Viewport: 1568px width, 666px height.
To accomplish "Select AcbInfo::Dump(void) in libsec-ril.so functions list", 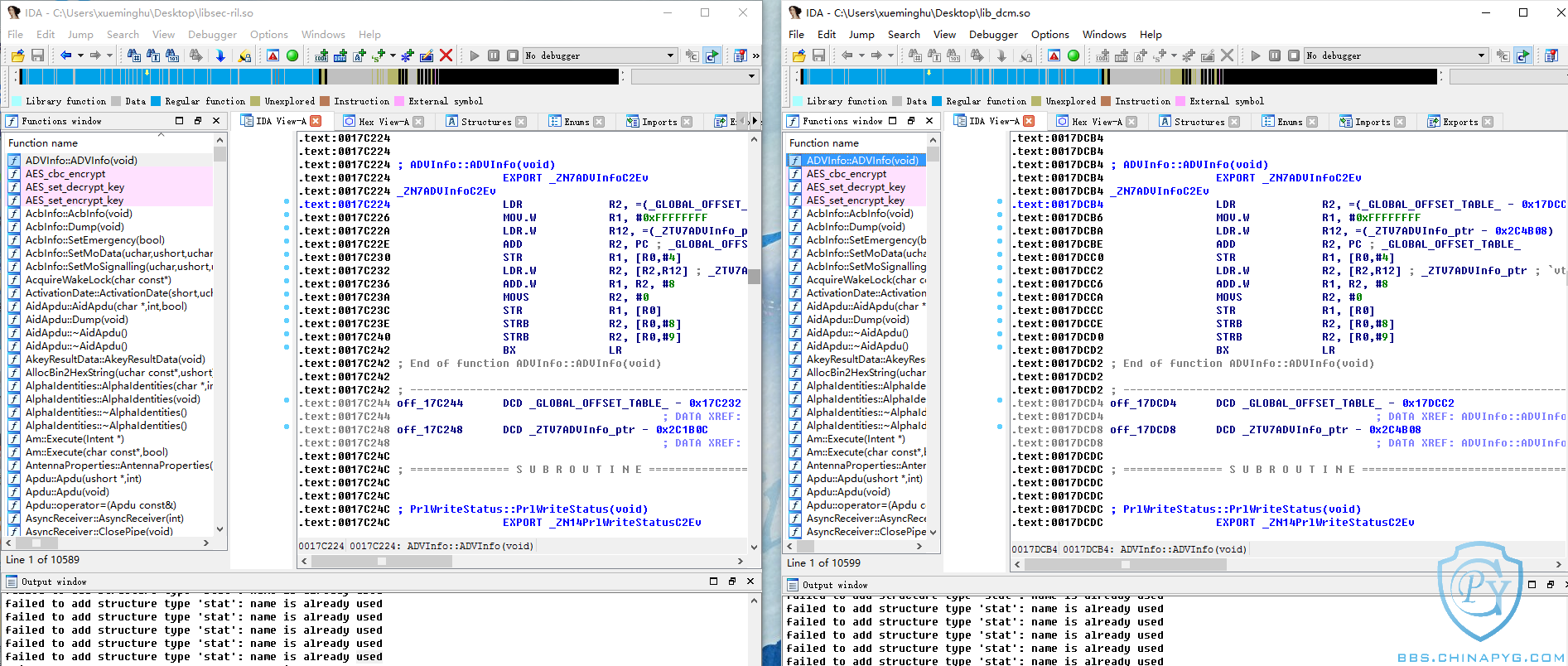I will (x=75, y=227).
